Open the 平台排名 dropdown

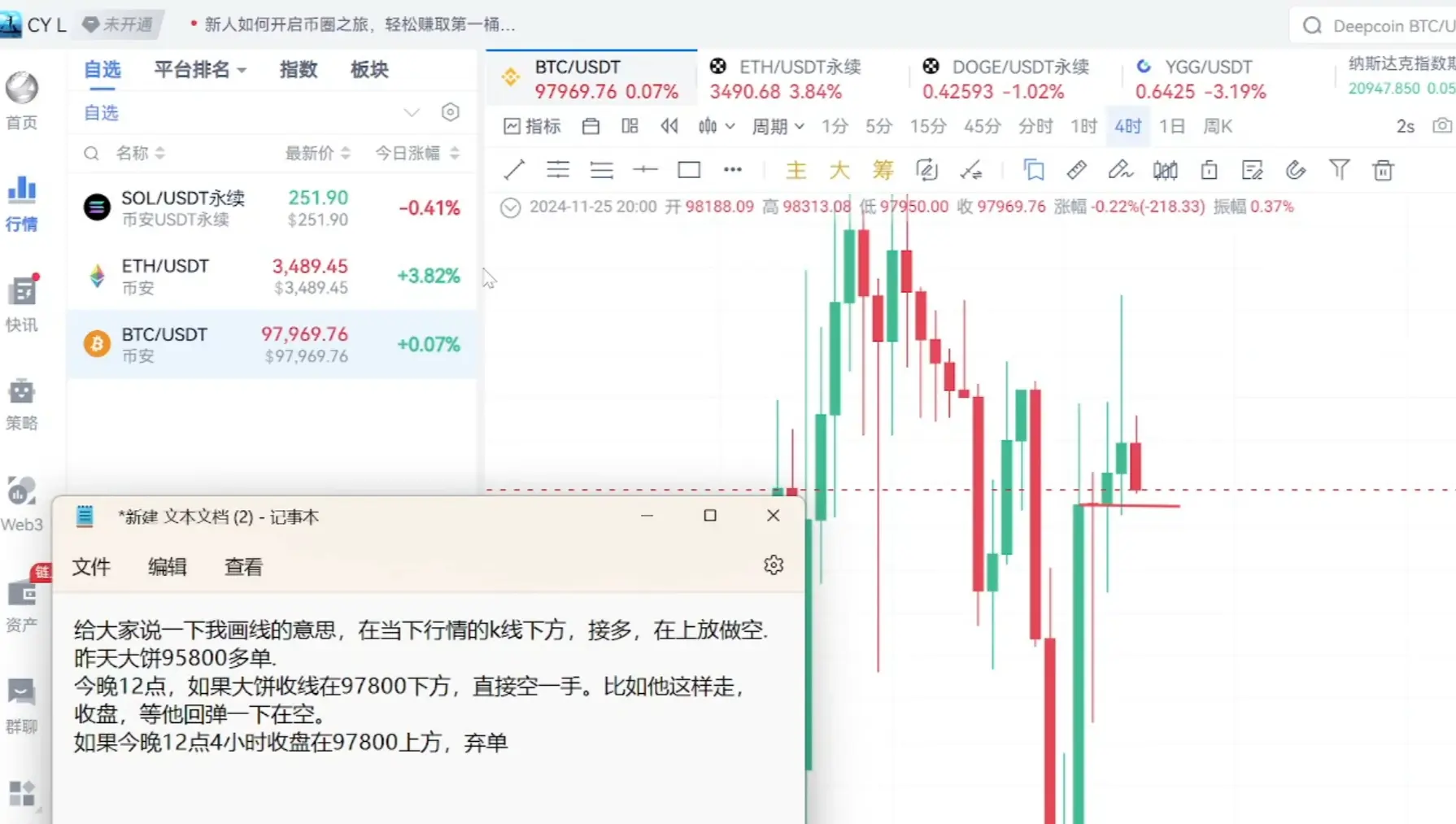[x=200, y=70]
